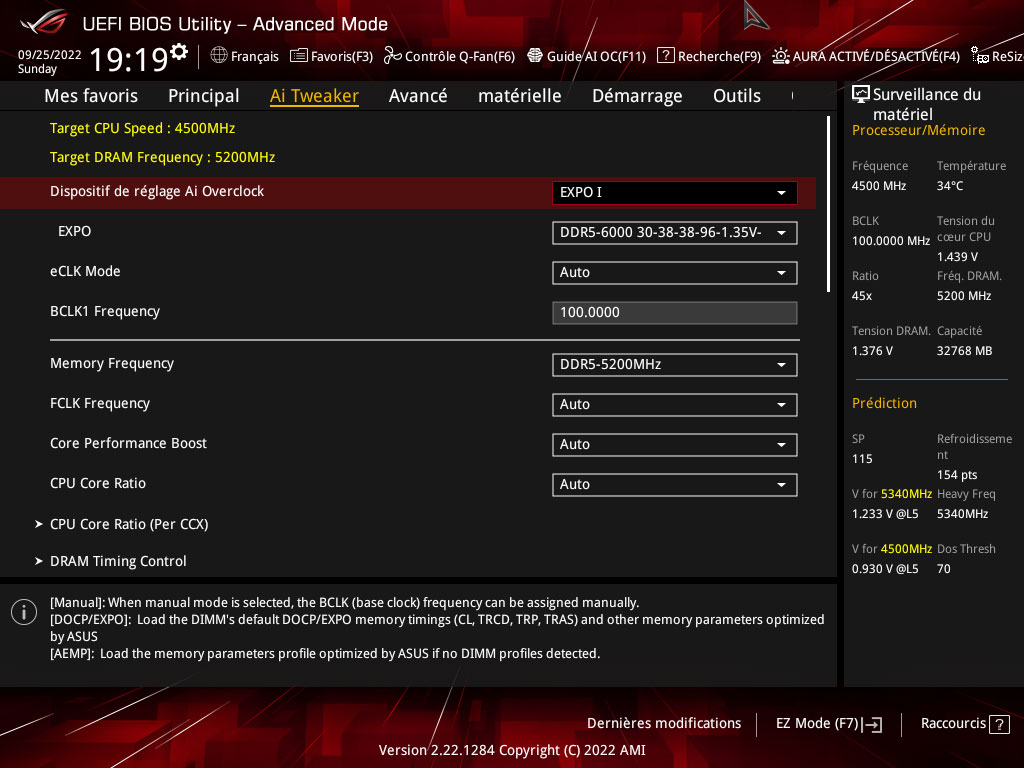Toggle AURA ACTIVÉ/DÉSACTIVÉ (F4) lighting

pyautogui.click(x=780, y=56)
